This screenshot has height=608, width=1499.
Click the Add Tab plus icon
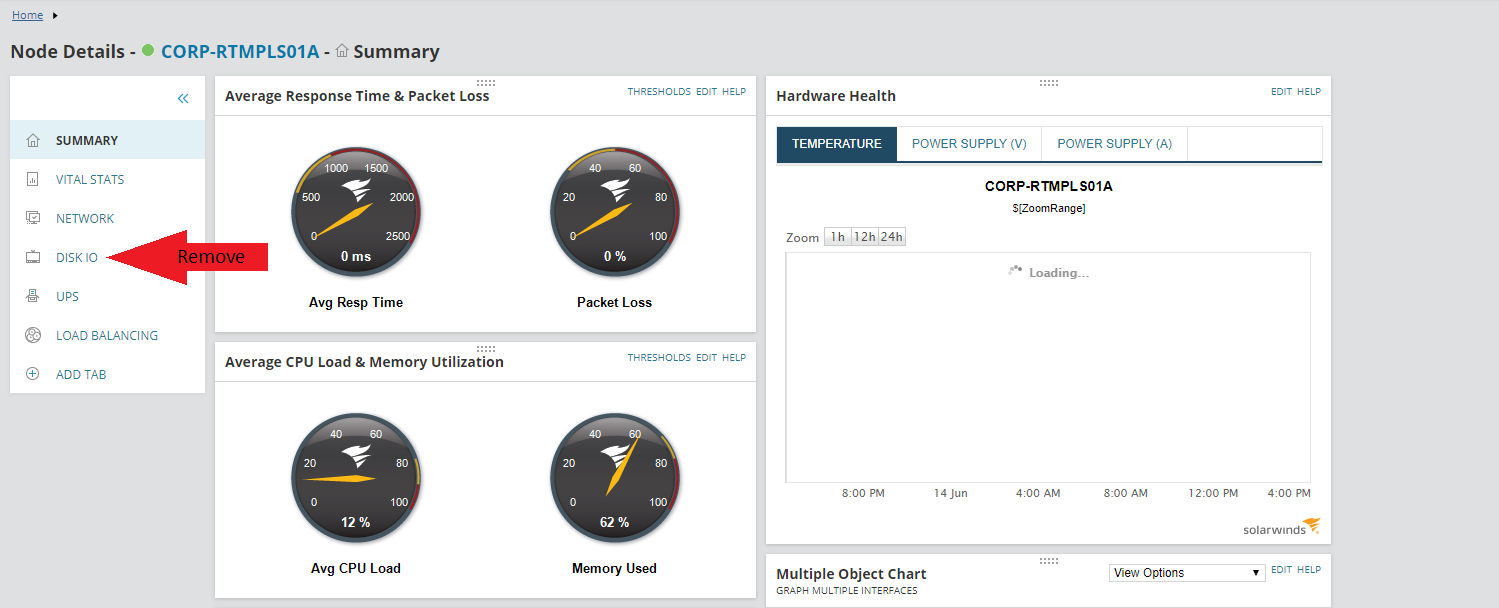[33, 374]
